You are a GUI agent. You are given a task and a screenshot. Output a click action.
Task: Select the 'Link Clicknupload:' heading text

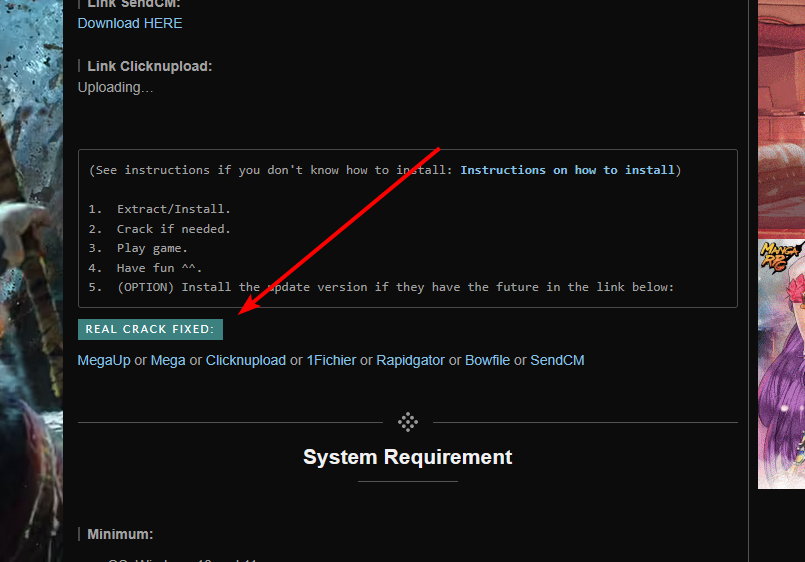pos(149,66)
